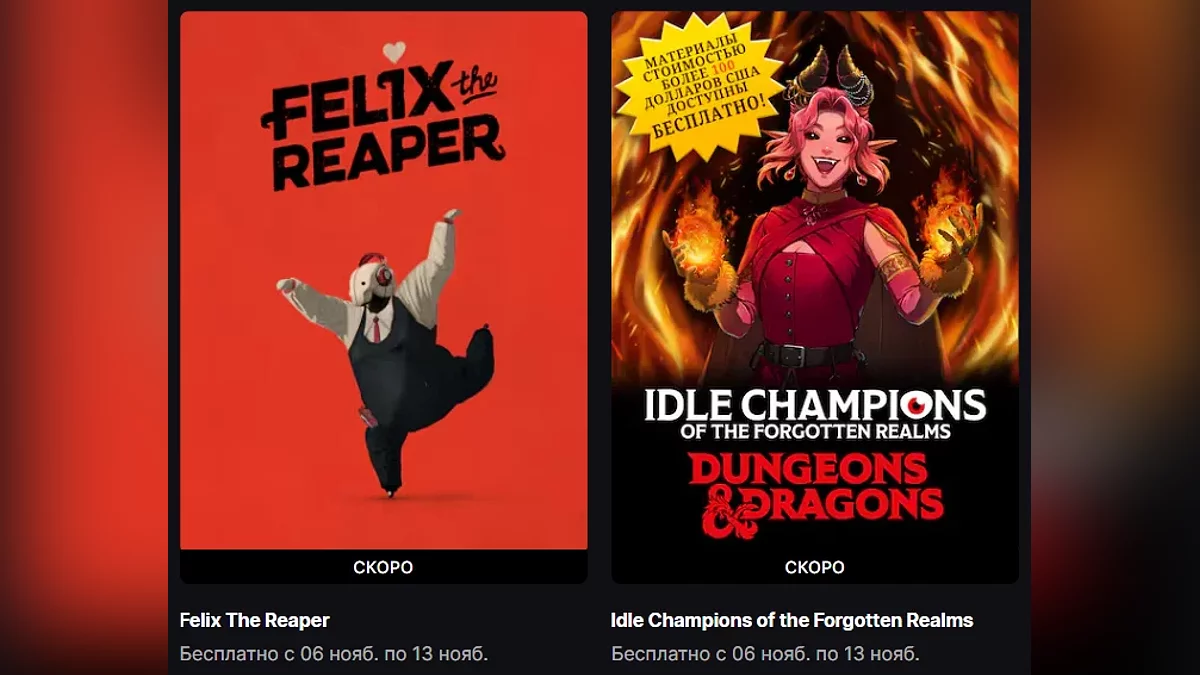Open Idle Champions of the Forgotten Realms title
Image resolution: width=1200 pixels, height=675 pixels.
[792, 620]
